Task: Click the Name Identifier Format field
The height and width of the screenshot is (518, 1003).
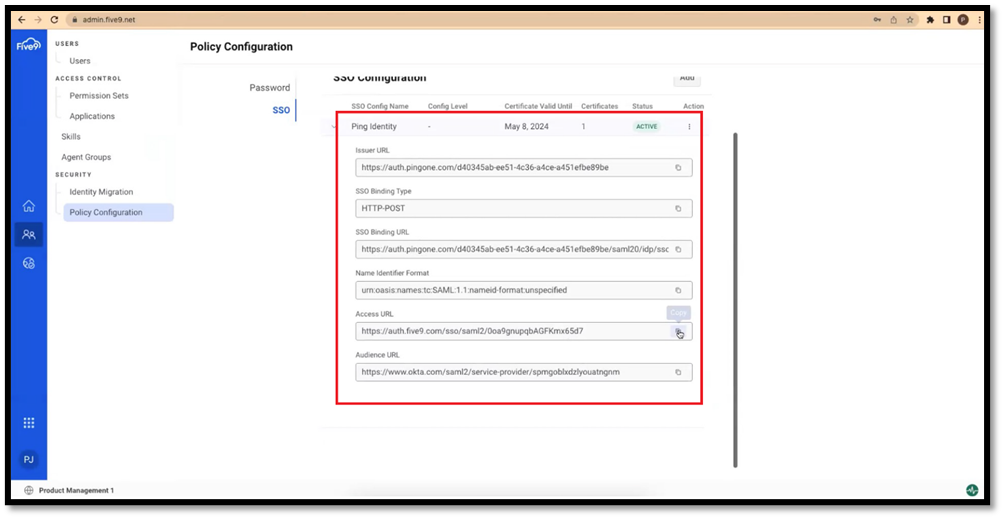Action: (x=524, y=290)
